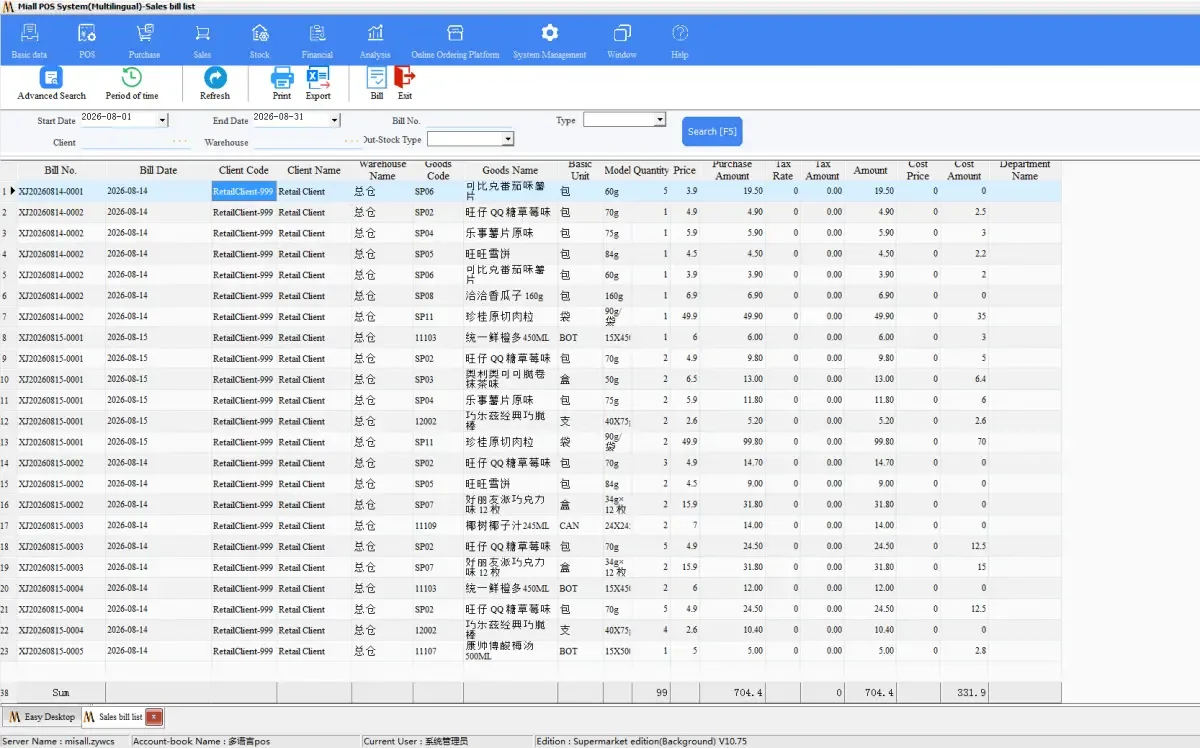Close the Sales bill list tab
This screenshot has height=748, width=1200.
point(154,717)
